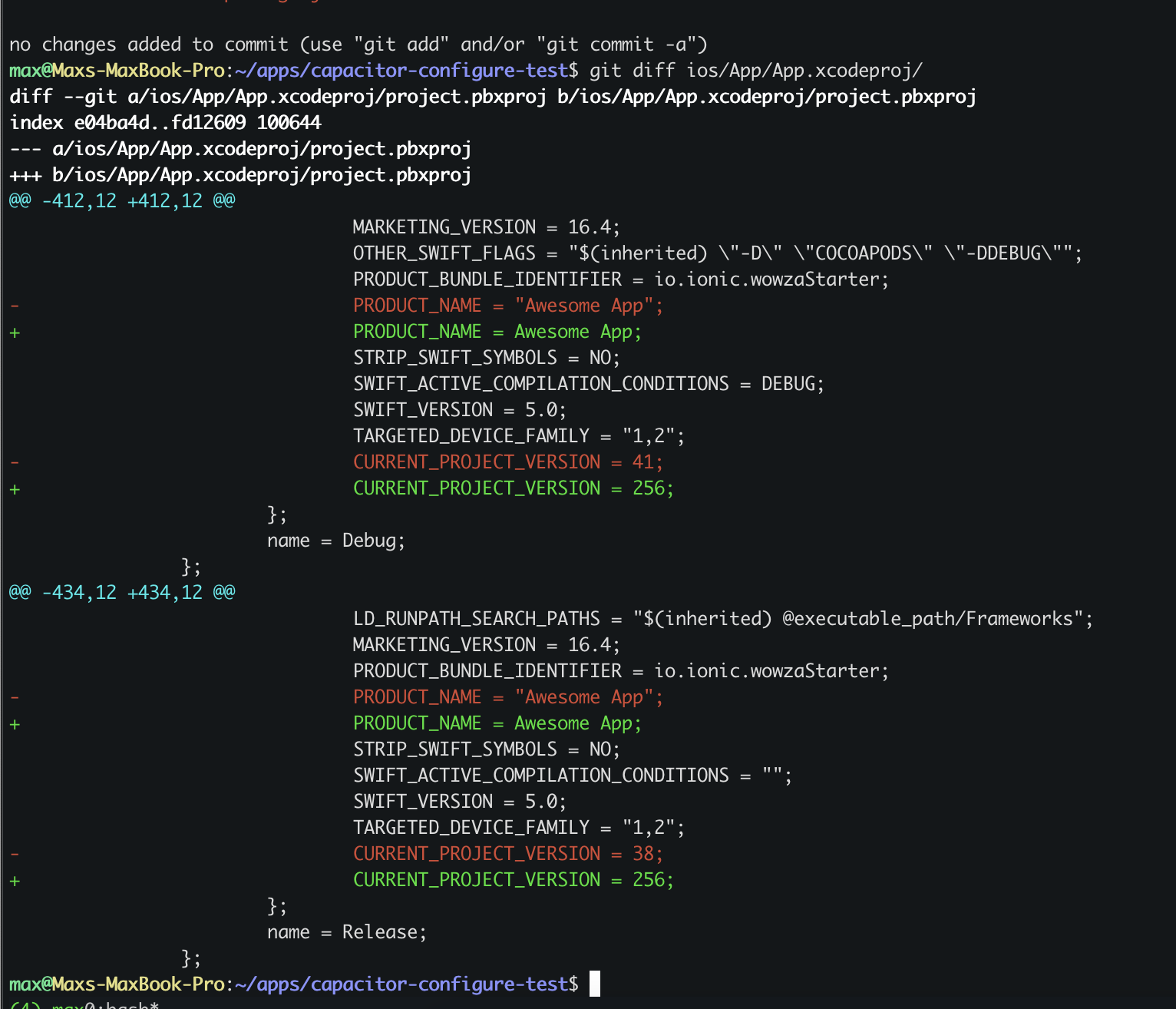1176x1009 pixels.
Task: Select the OTHER_SWIFT_FLAGS line with COCOAPODS
Action: point(718,253)
